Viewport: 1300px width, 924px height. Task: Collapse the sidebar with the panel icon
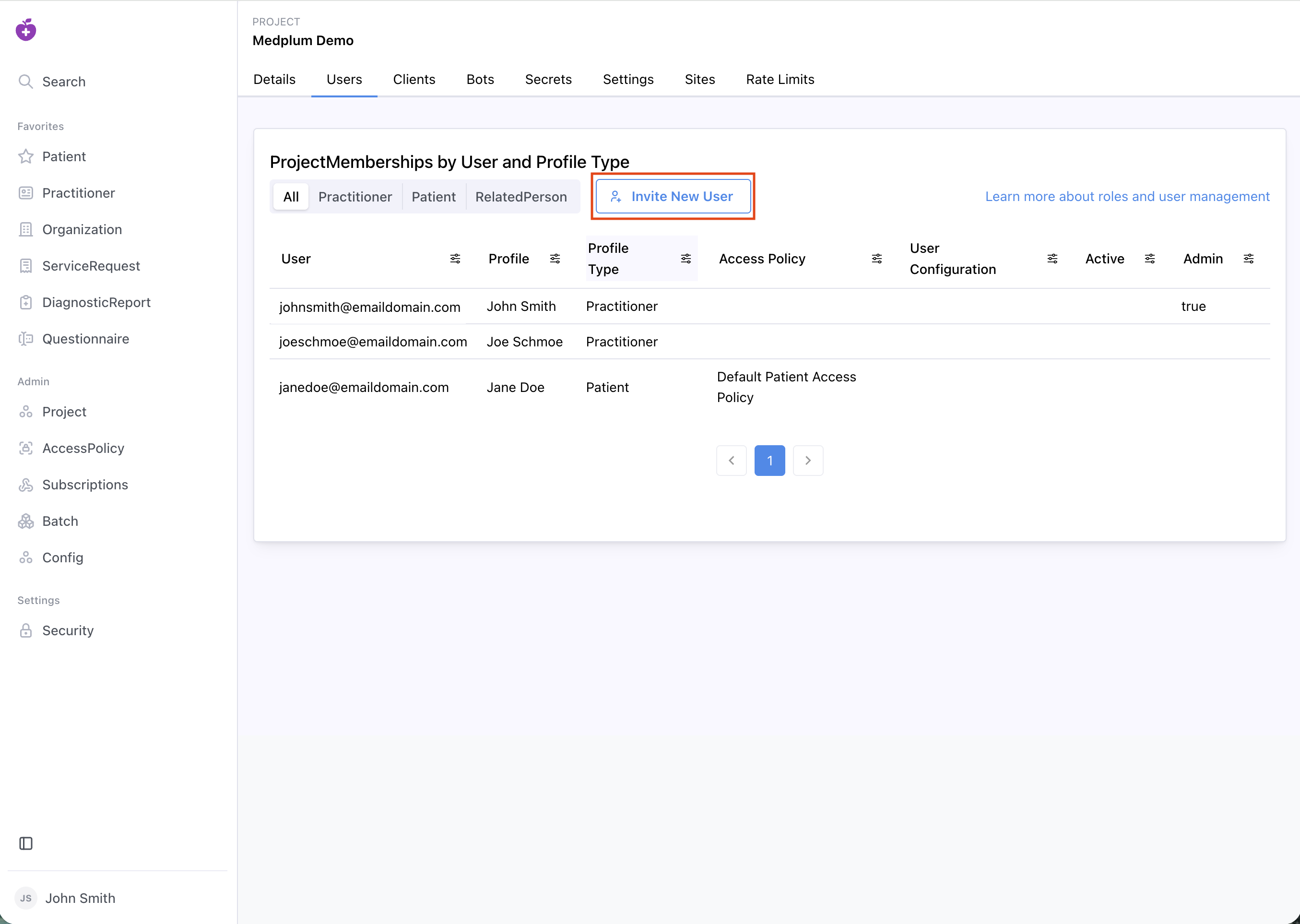25,842
